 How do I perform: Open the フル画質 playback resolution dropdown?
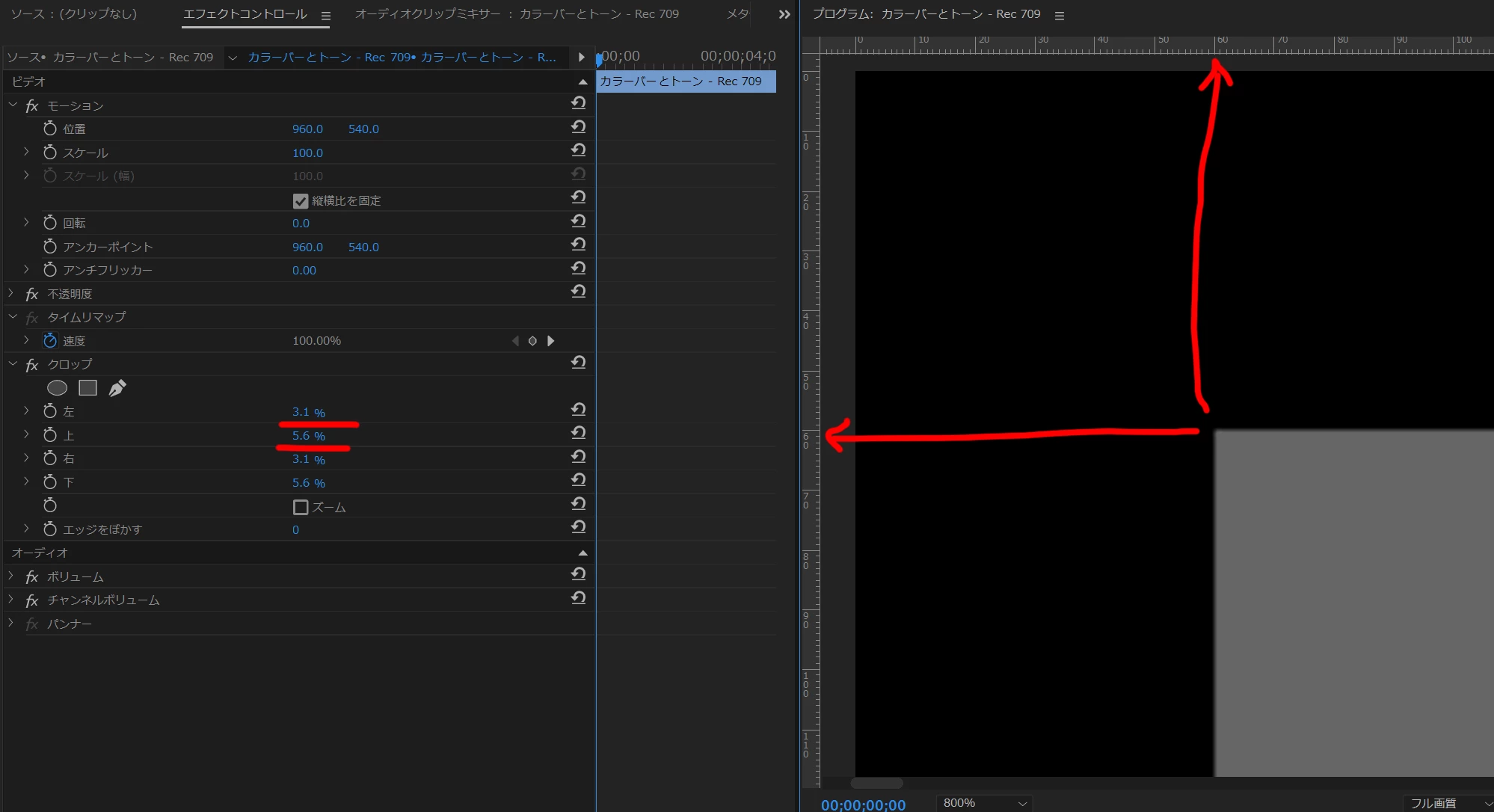(1448, 803)
